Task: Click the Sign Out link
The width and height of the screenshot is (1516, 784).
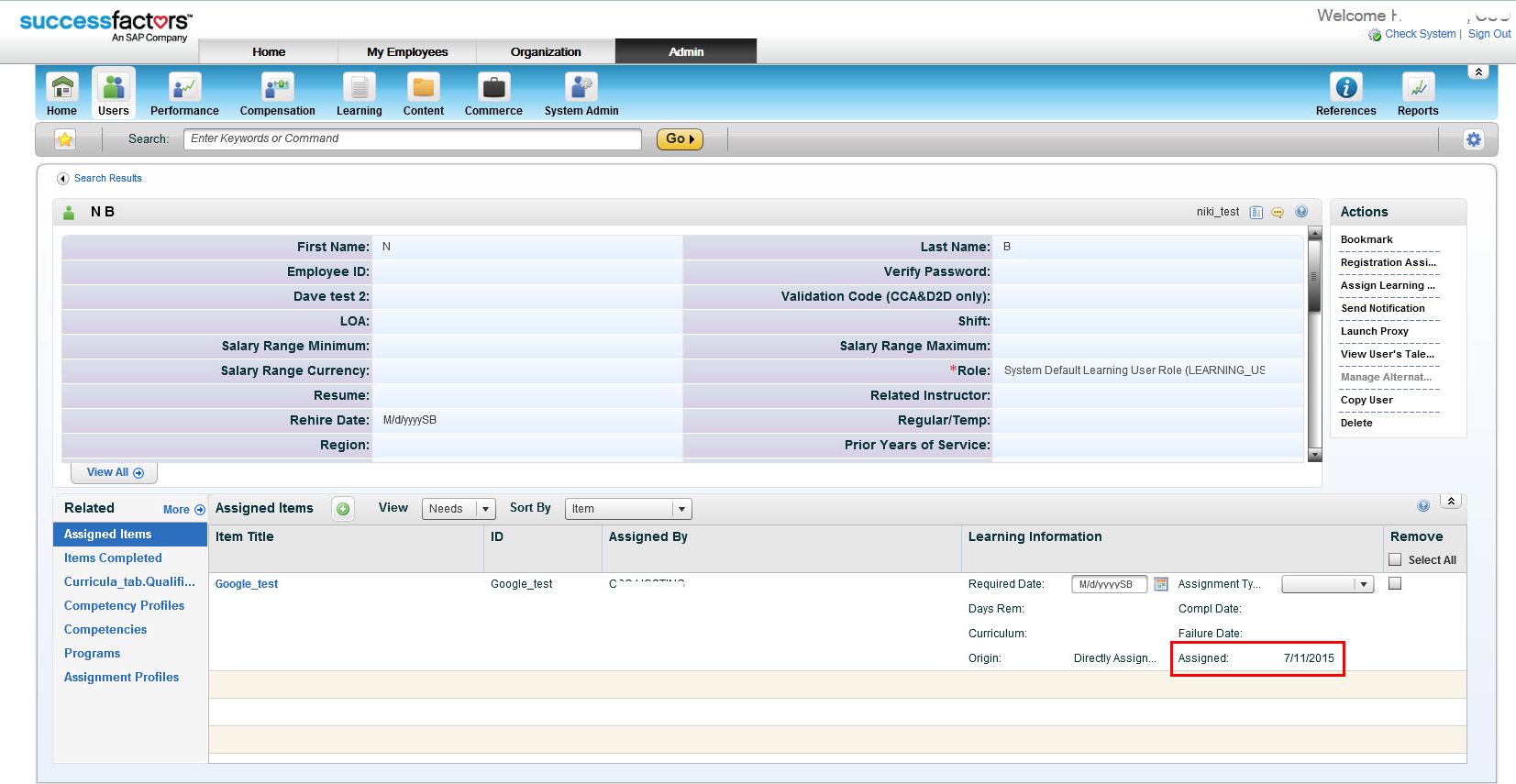Action: coord(1489,34)
